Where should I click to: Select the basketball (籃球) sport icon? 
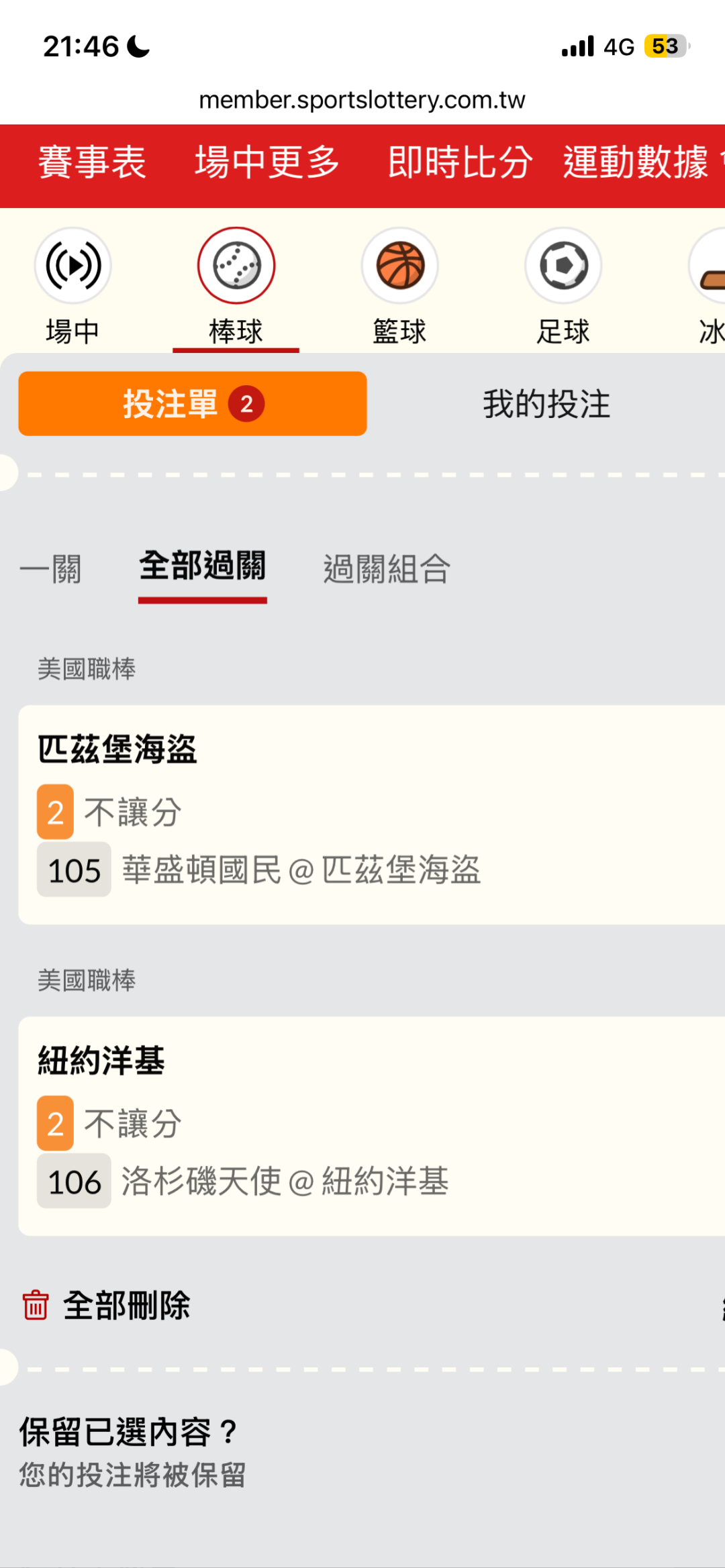click(x=400, y=266)
